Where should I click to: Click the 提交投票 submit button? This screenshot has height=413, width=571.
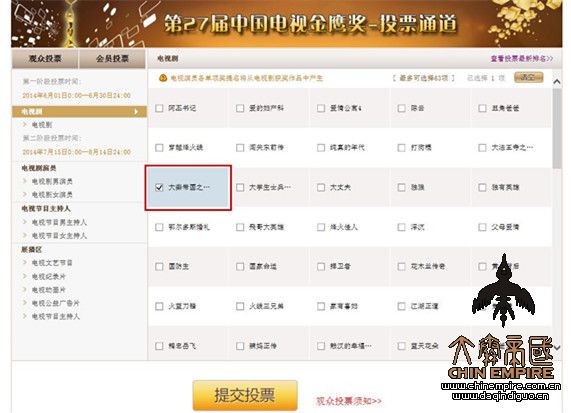245,395
